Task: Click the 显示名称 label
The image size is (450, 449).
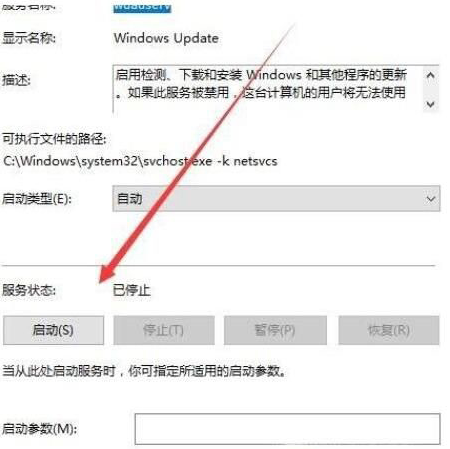Action: pyautogui.click(x=29, y=38)
